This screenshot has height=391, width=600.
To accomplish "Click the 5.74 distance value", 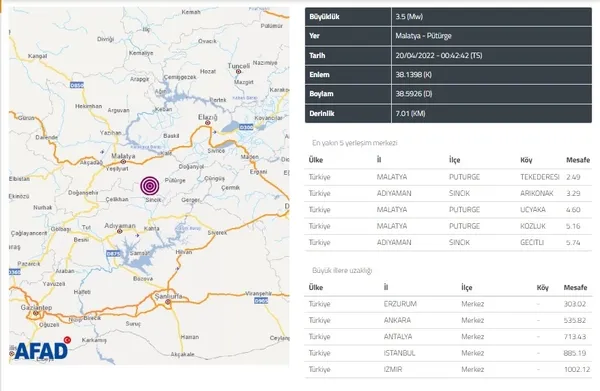I will tap(573, 242).
